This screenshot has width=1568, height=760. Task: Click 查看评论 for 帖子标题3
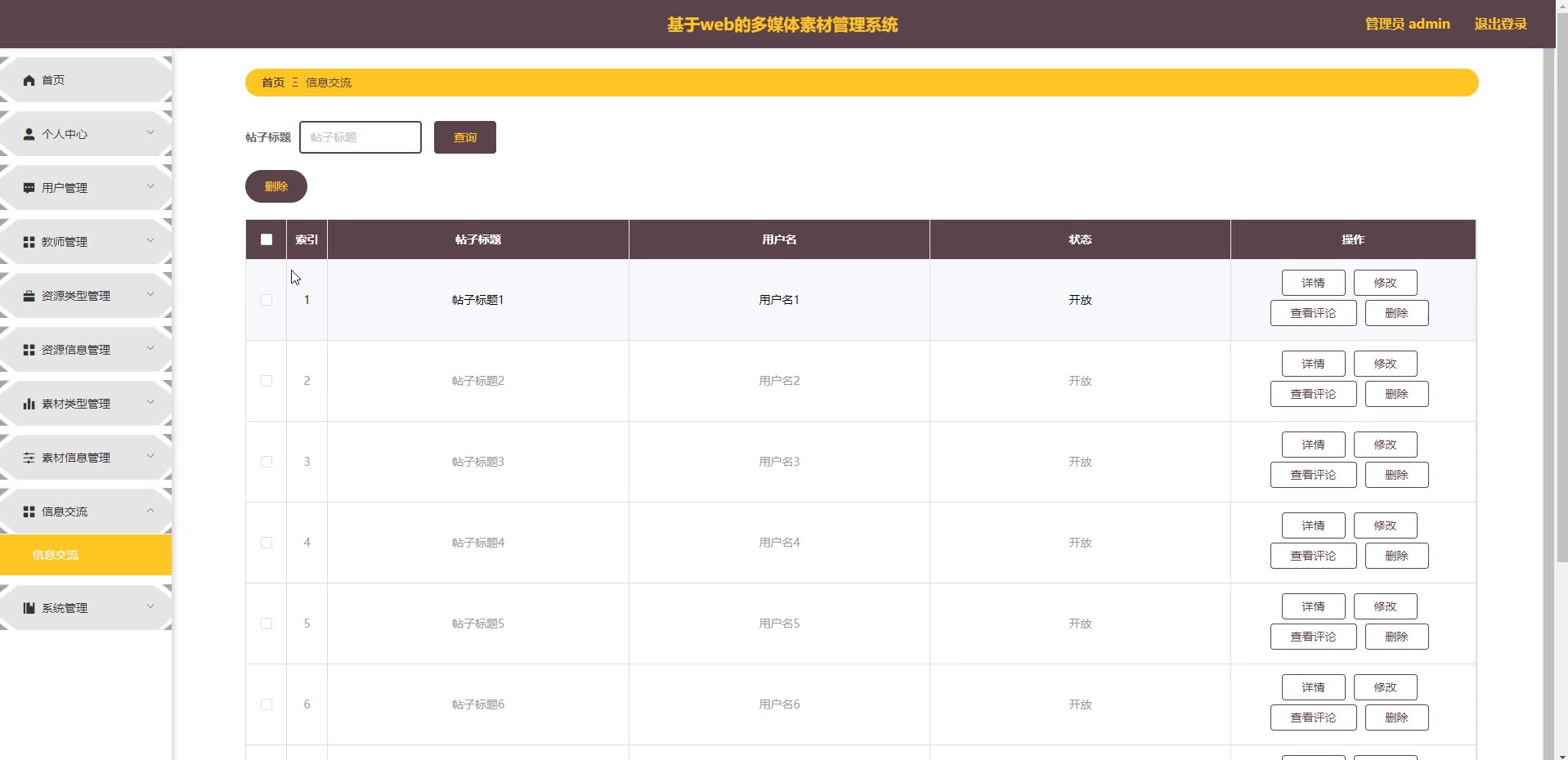[x=1314, y=475]
